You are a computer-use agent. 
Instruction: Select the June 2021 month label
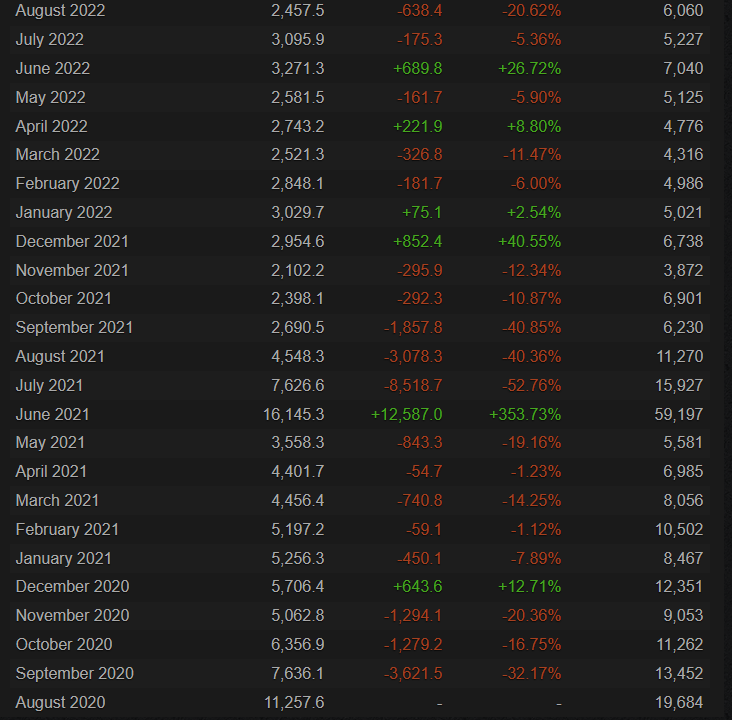(x=52, y=414)
